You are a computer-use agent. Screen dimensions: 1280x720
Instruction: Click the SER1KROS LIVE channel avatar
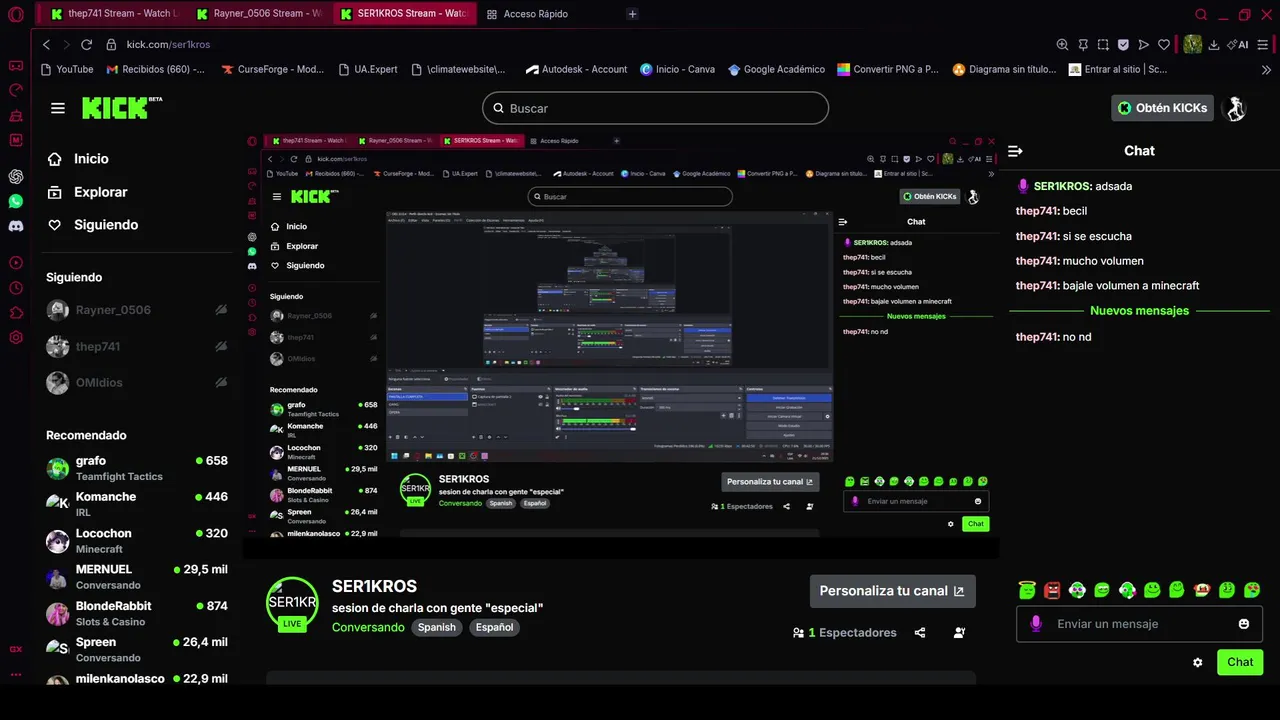[292, 604]
